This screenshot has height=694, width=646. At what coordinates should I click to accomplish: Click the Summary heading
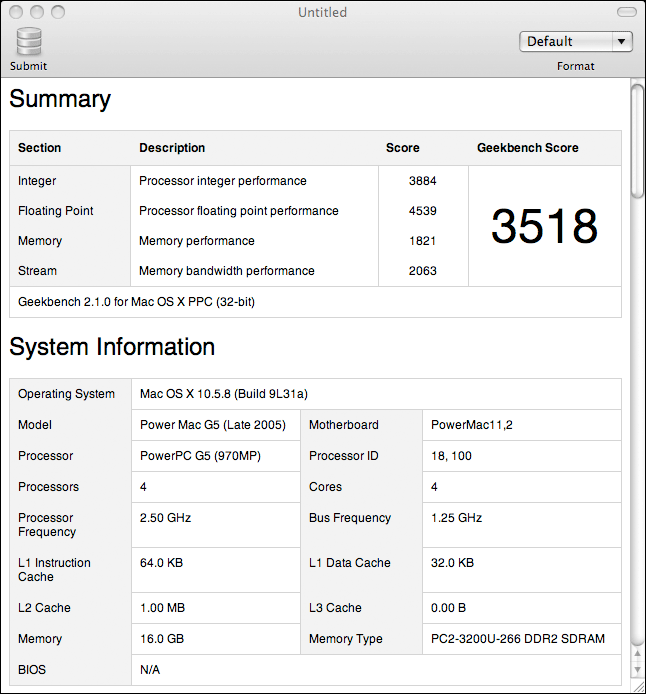pos(60,99)
